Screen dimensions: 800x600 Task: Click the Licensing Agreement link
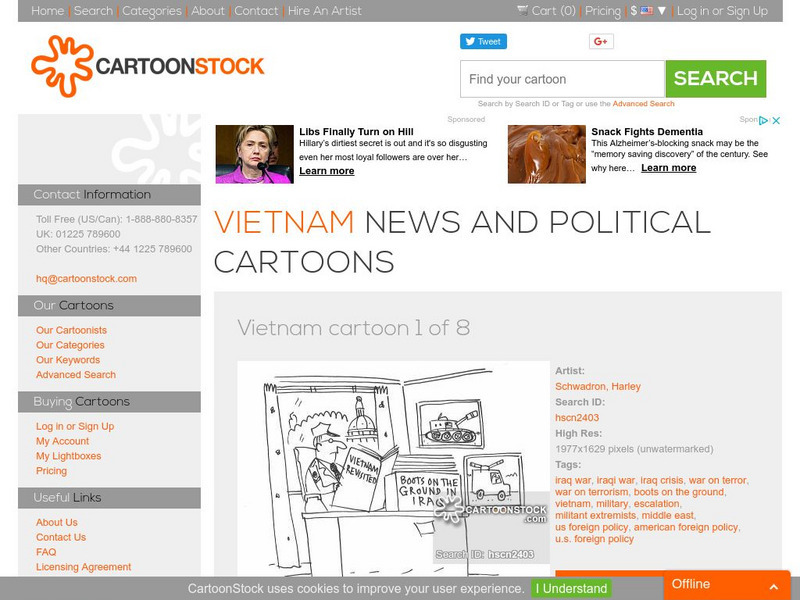tap(83, 567)
